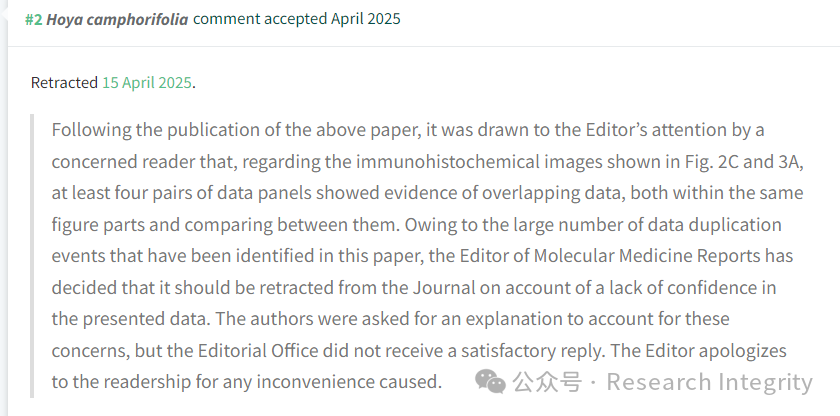
Task: Click the grey blockquote bar beside the notice
Action: tap(32, 256)
